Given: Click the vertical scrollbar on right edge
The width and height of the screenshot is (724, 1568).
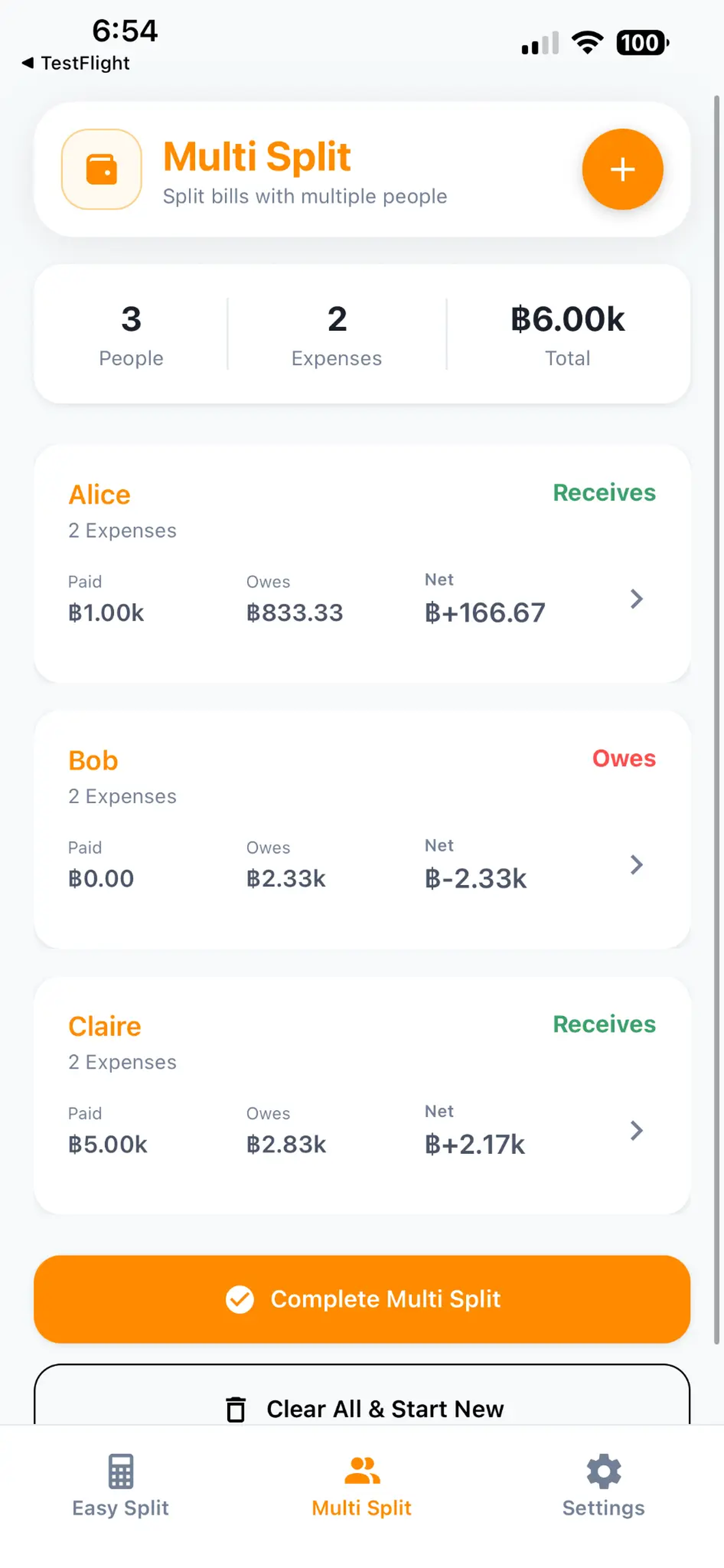Looking at the screenshot, I should pos(716,718).
